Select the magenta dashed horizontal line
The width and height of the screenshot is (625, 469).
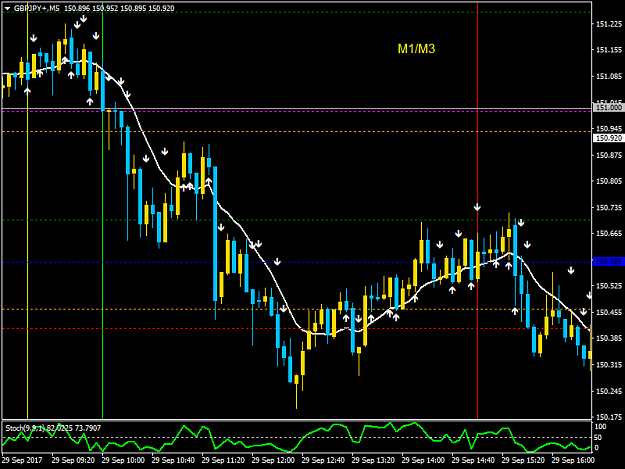click(297, 112)
